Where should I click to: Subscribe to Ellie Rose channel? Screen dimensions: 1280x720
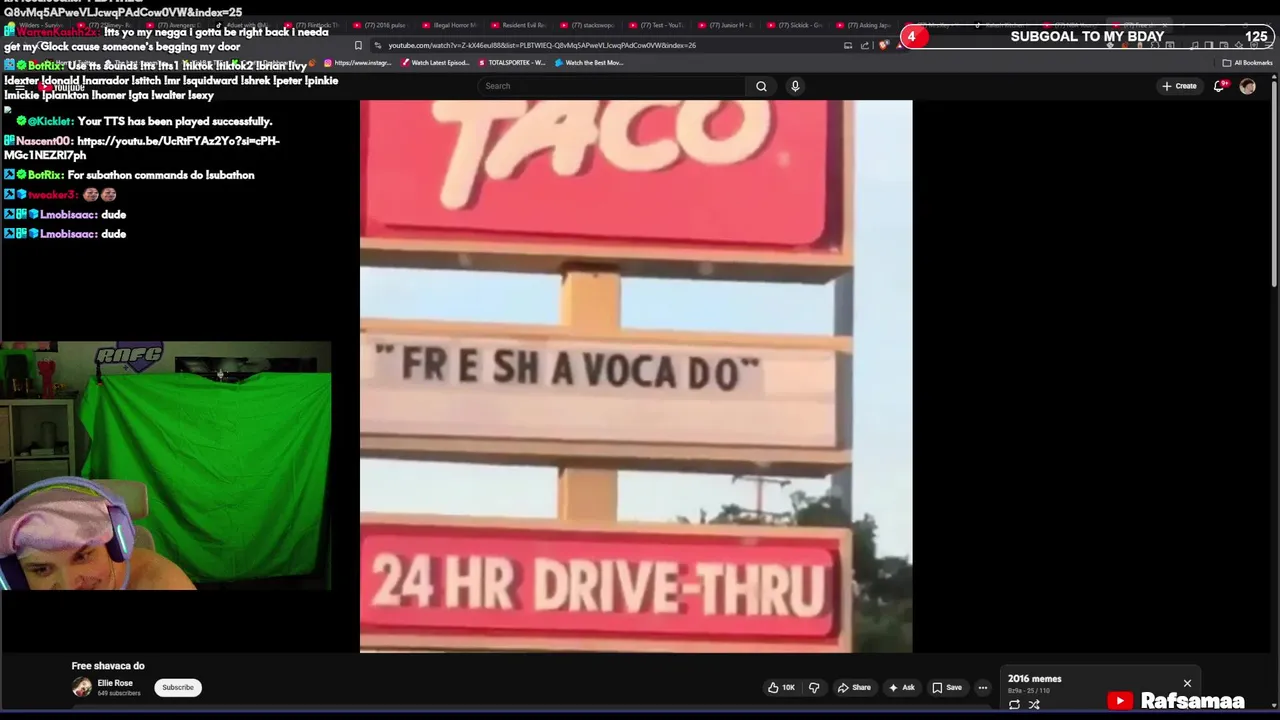(x=178, y=687)
